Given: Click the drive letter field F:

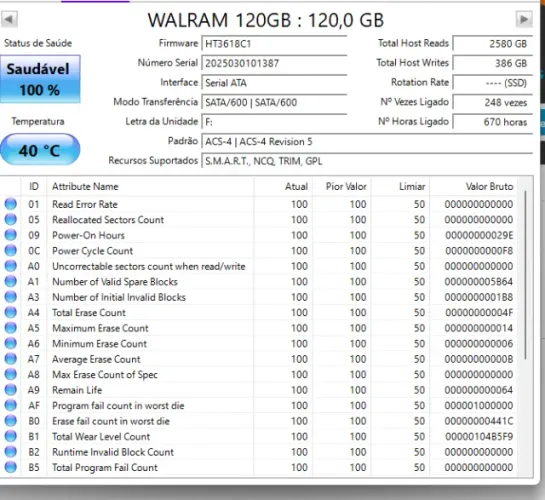Looking at the screenshot, I should 274,122.
